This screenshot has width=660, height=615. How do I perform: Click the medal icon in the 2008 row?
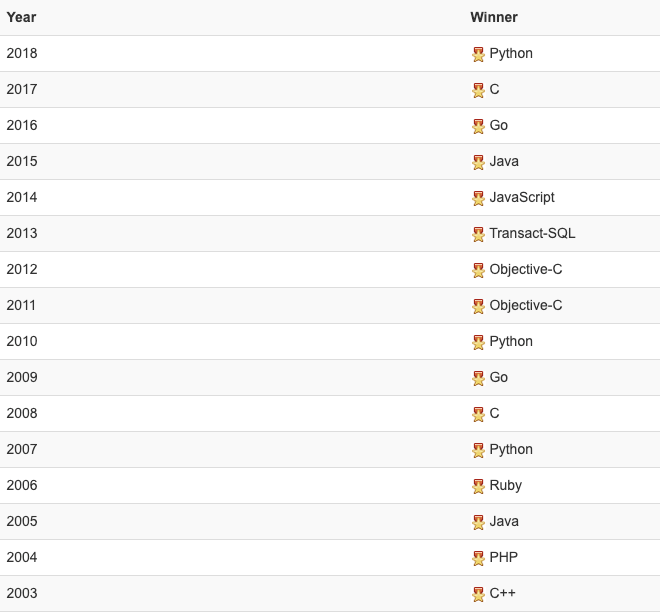pos(478,414)
